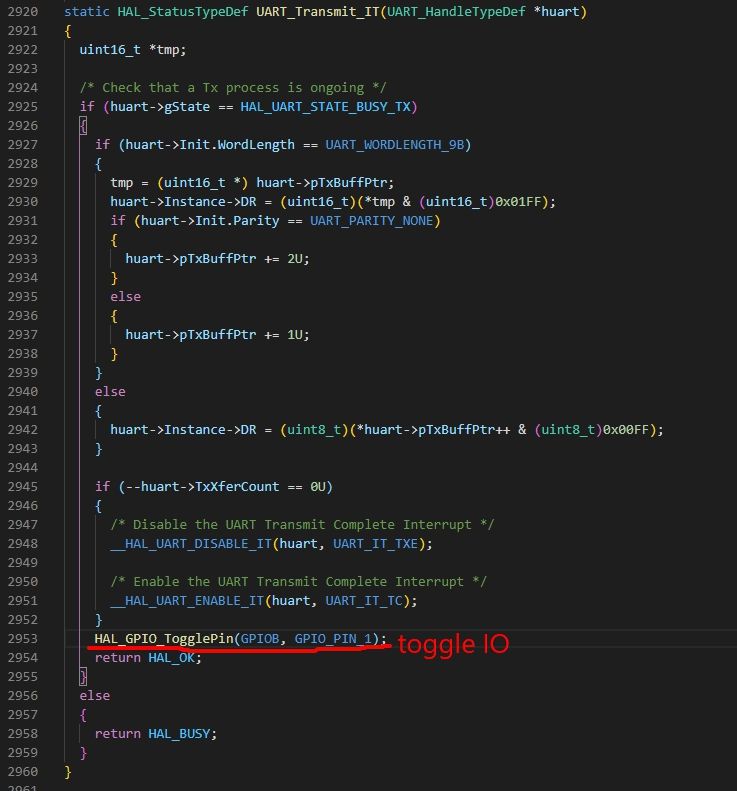This screenshot has height=791, width=737.
Task: Click the '0U' comparison value
Action: pyautogui.click(x=318, y=487)
